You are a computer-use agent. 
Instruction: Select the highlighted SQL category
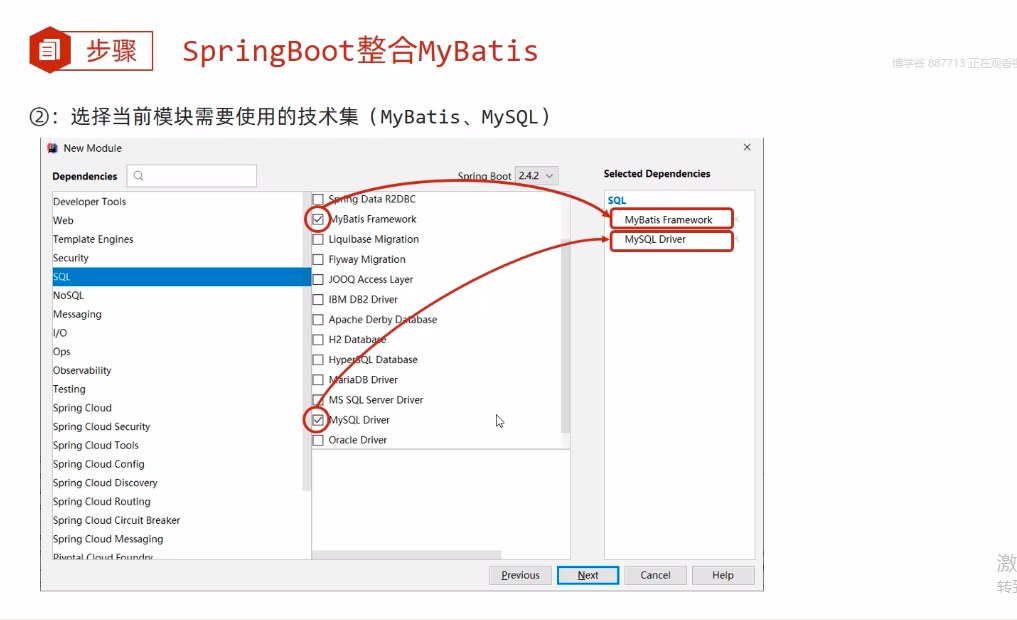point(181,277)
